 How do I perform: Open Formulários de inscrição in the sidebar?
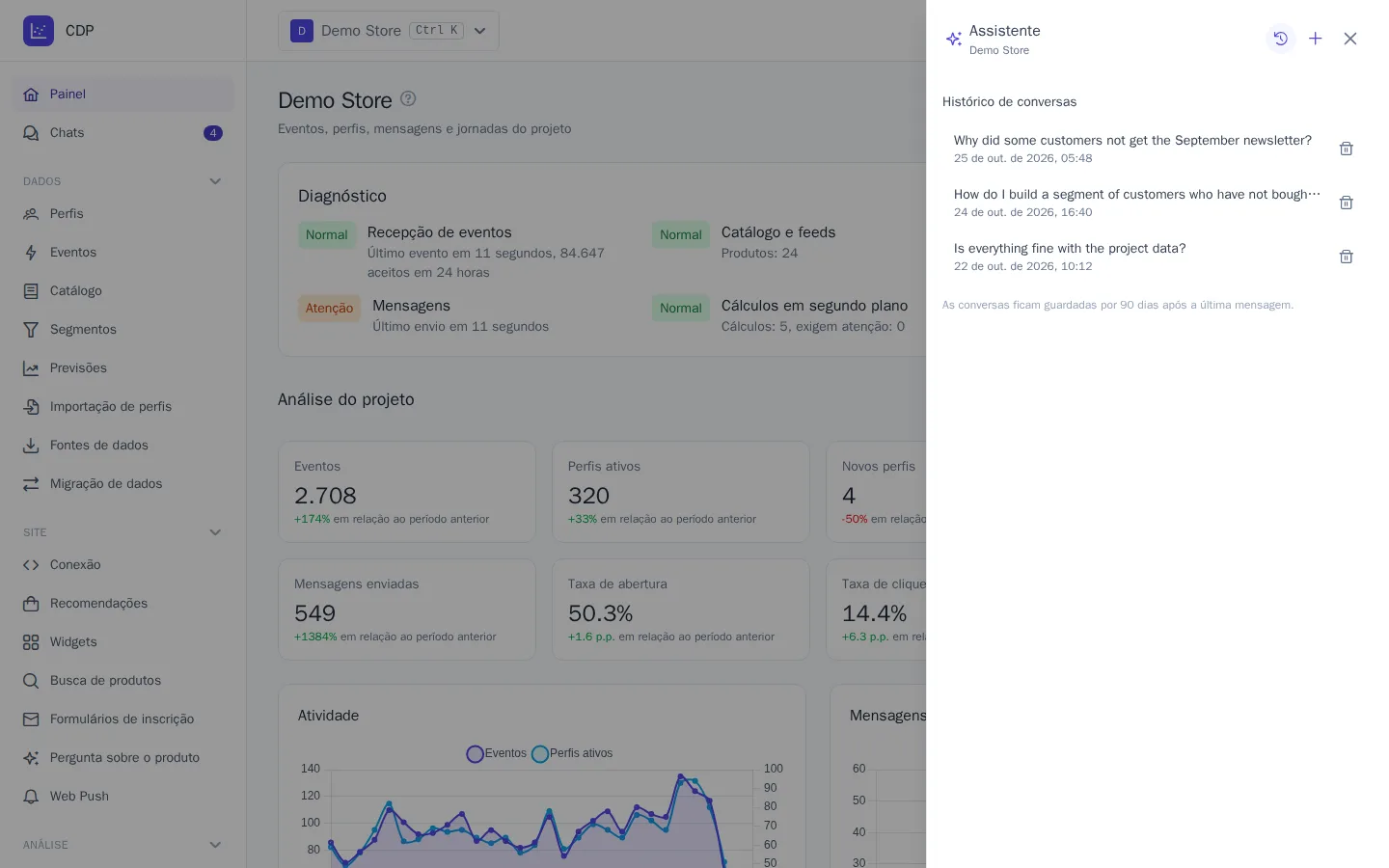click(x=123, y=719)
